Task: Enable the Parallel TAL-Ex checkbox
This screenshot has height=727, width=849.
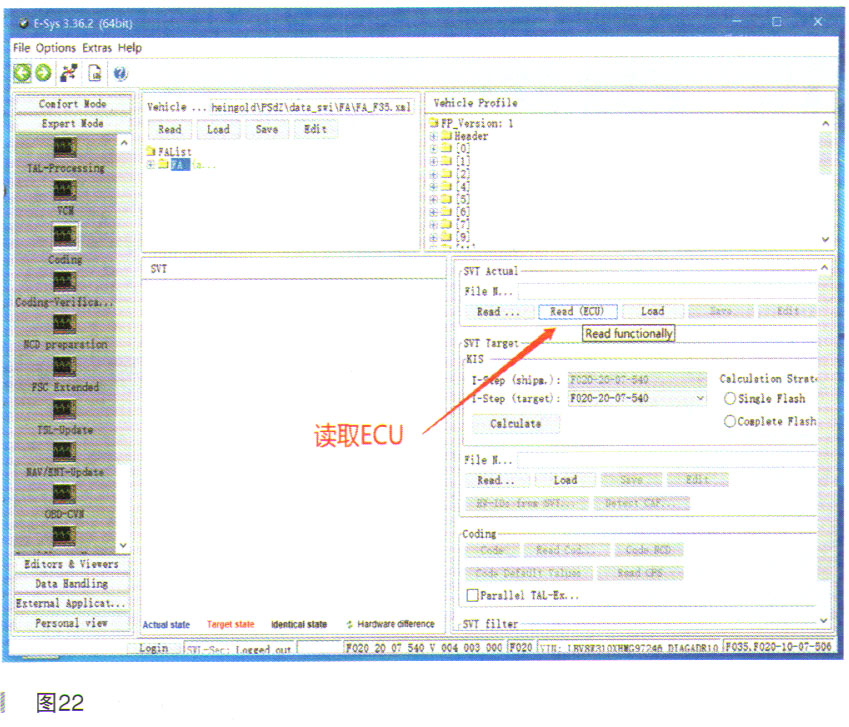Action: click(x=472, y=595)
